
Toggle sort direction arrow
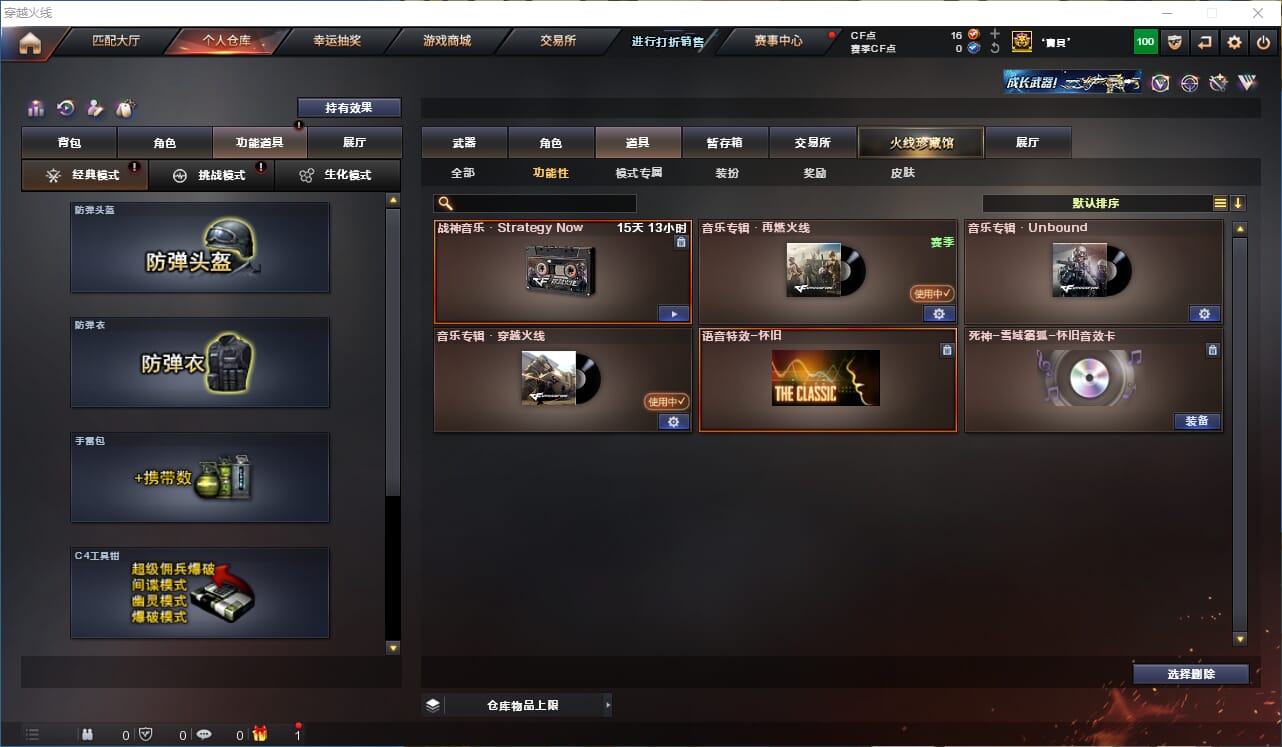coord(1238,203)
